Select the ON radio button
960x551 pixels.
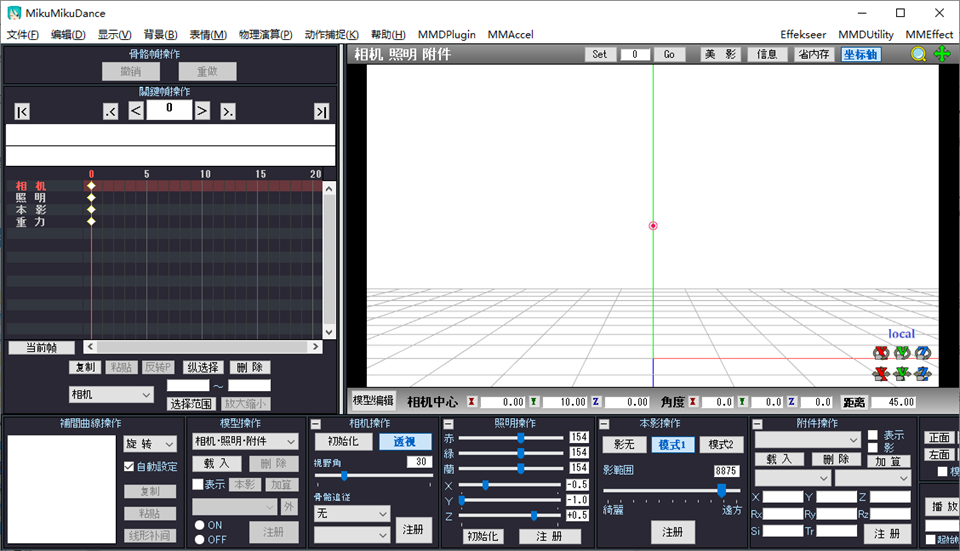[200, 525]
